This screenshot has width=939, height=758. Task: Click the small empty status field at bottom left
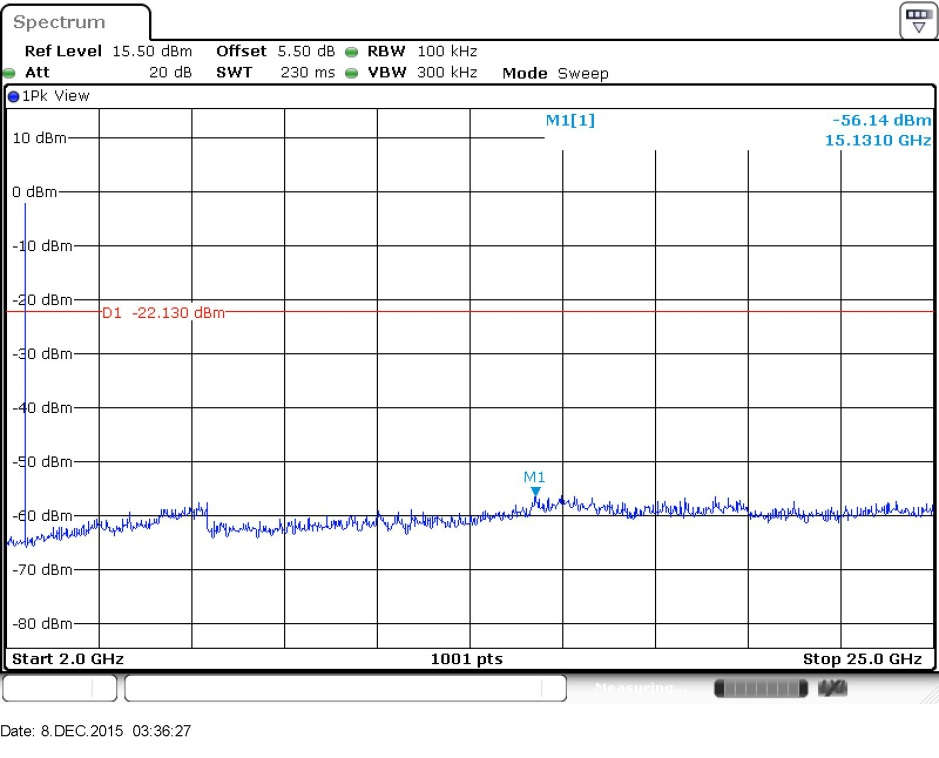[x=59, y=688]
